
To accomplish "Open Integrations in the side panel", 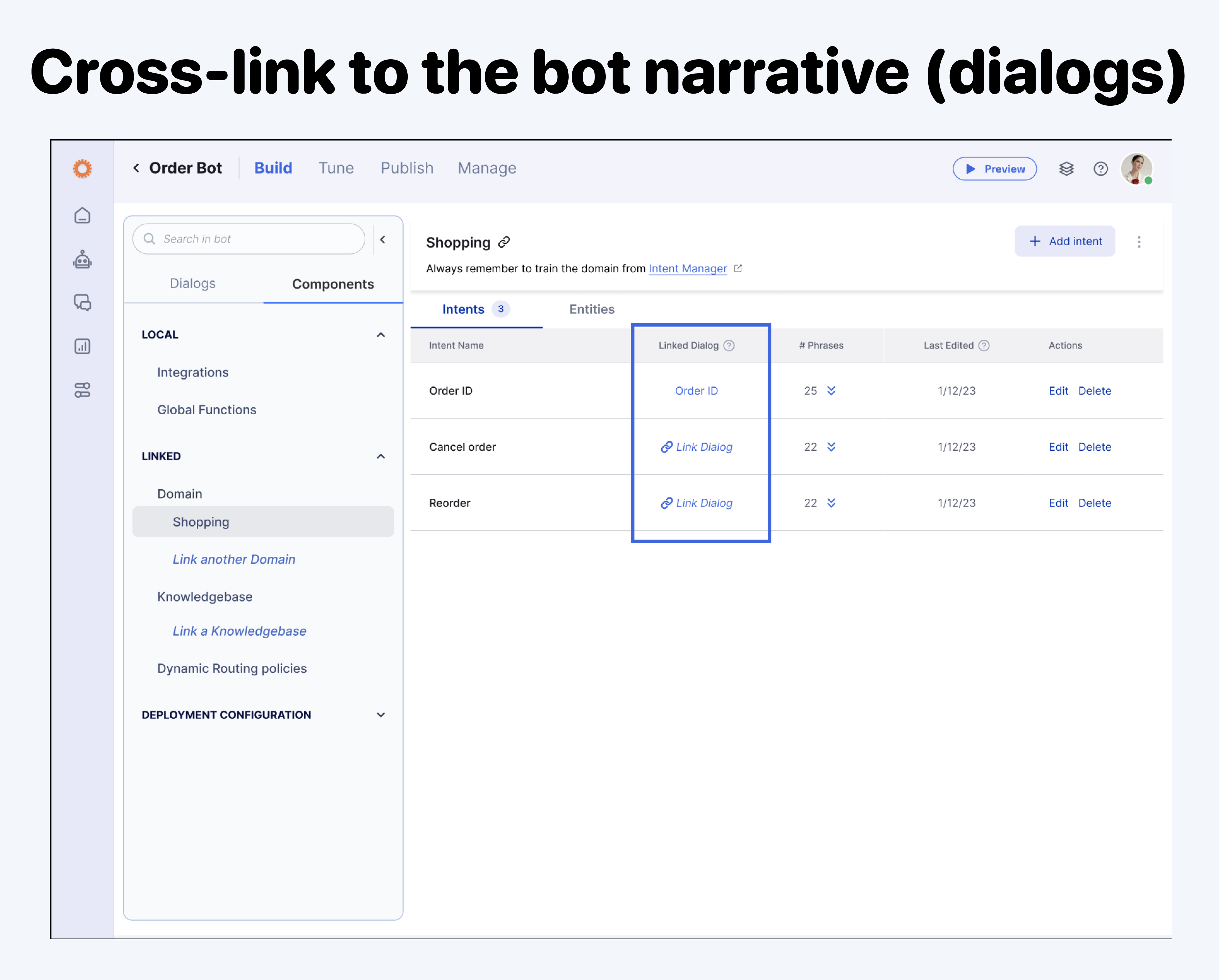I will 193,372.
